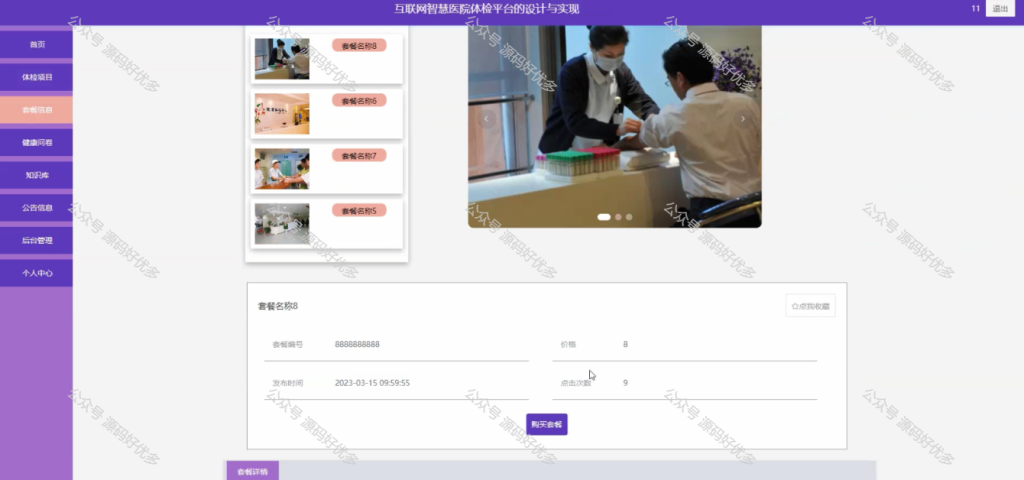The image size is (1024, 480).
Task: Open 套餐名称7 package tag
Action: pyautogui.click(x=359, y=155)
